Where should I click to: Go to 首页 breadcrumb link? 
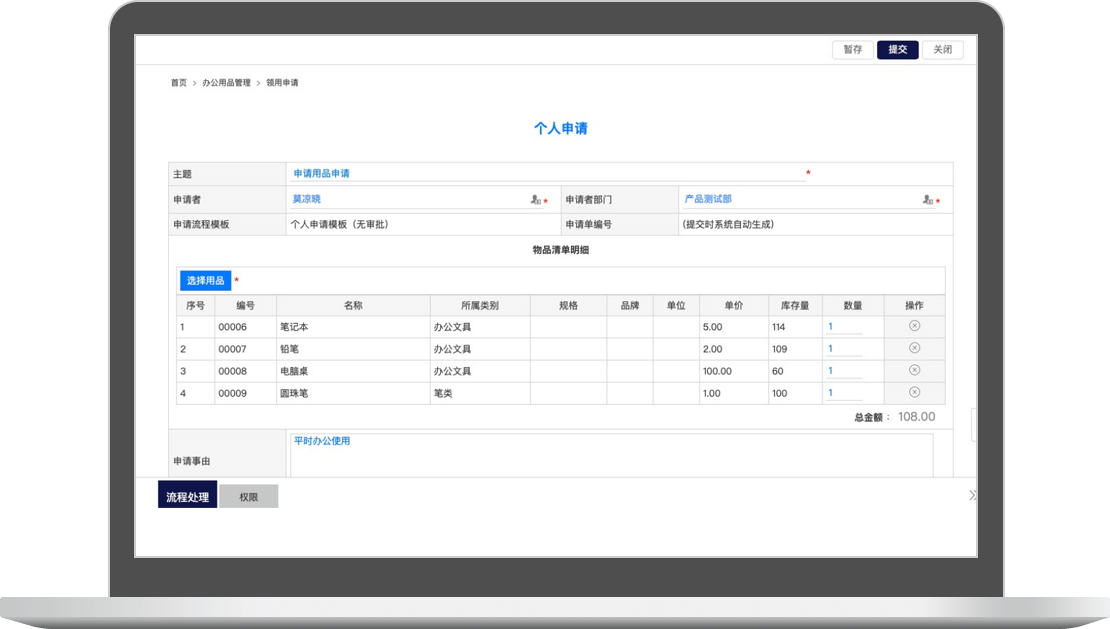click(x=178, y=83)
